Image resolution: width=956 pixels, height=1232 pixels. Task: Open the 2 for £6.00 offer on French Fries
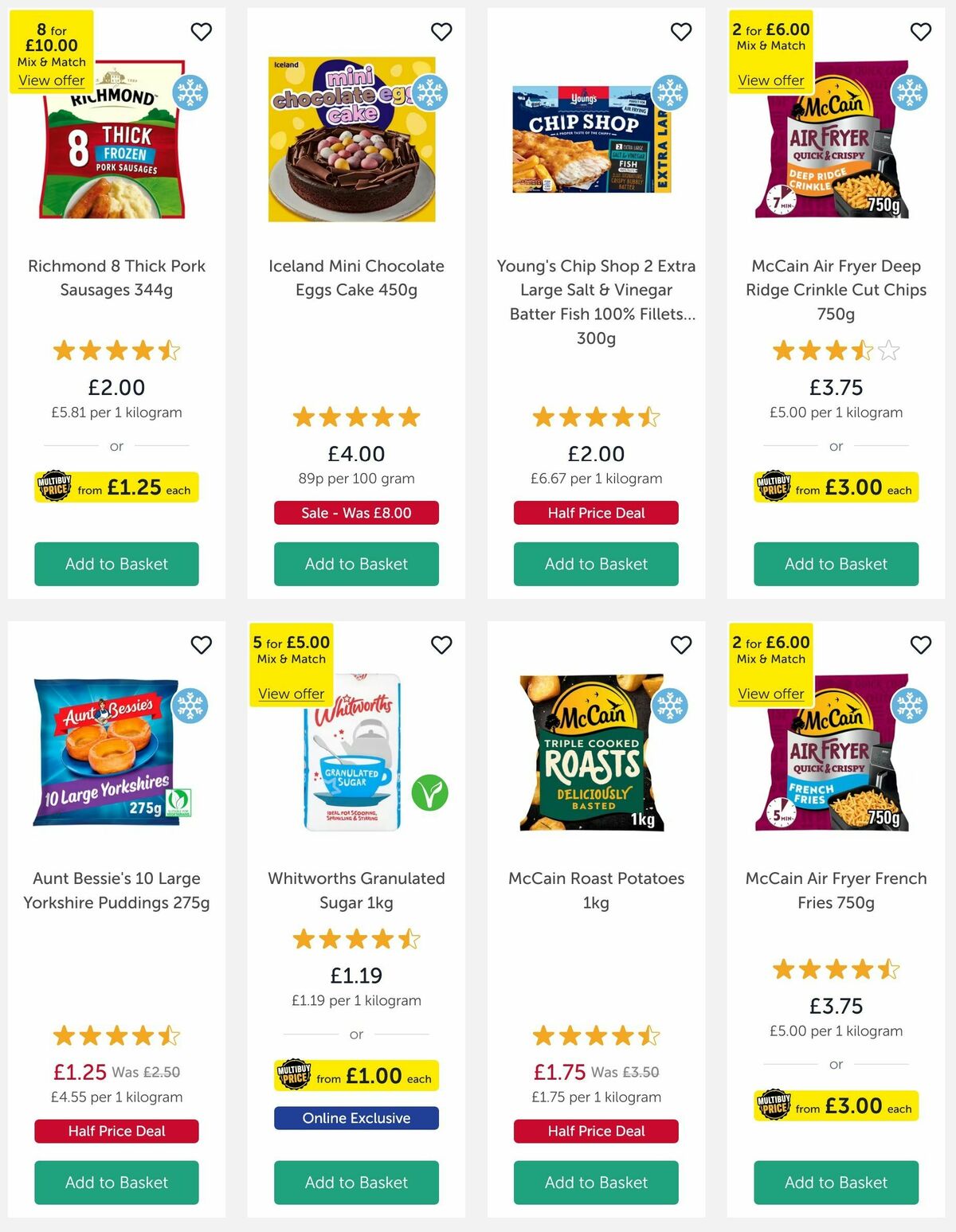[770, 694]
